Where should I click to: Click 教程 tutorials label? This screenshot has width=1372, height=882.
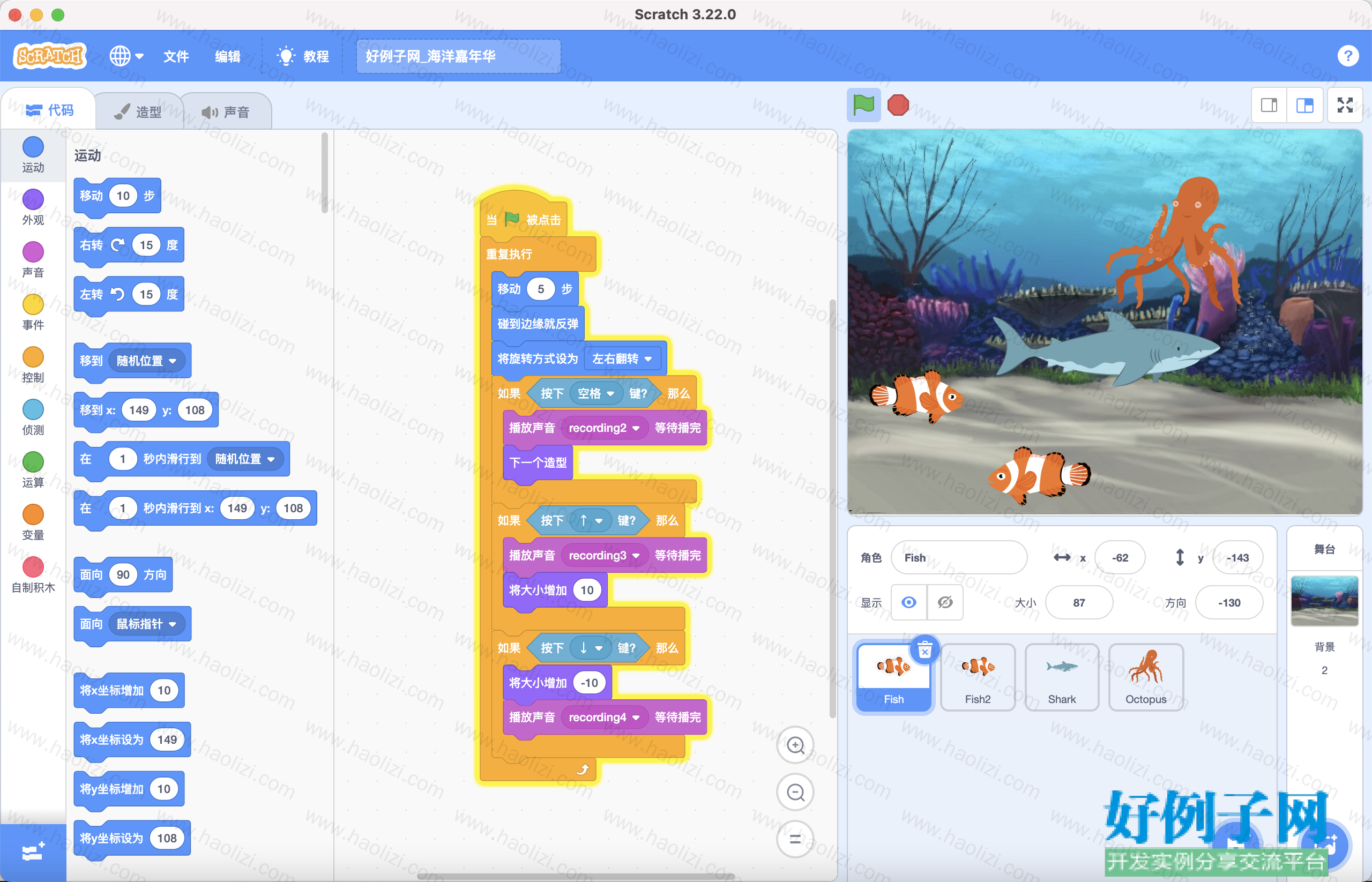316,56
